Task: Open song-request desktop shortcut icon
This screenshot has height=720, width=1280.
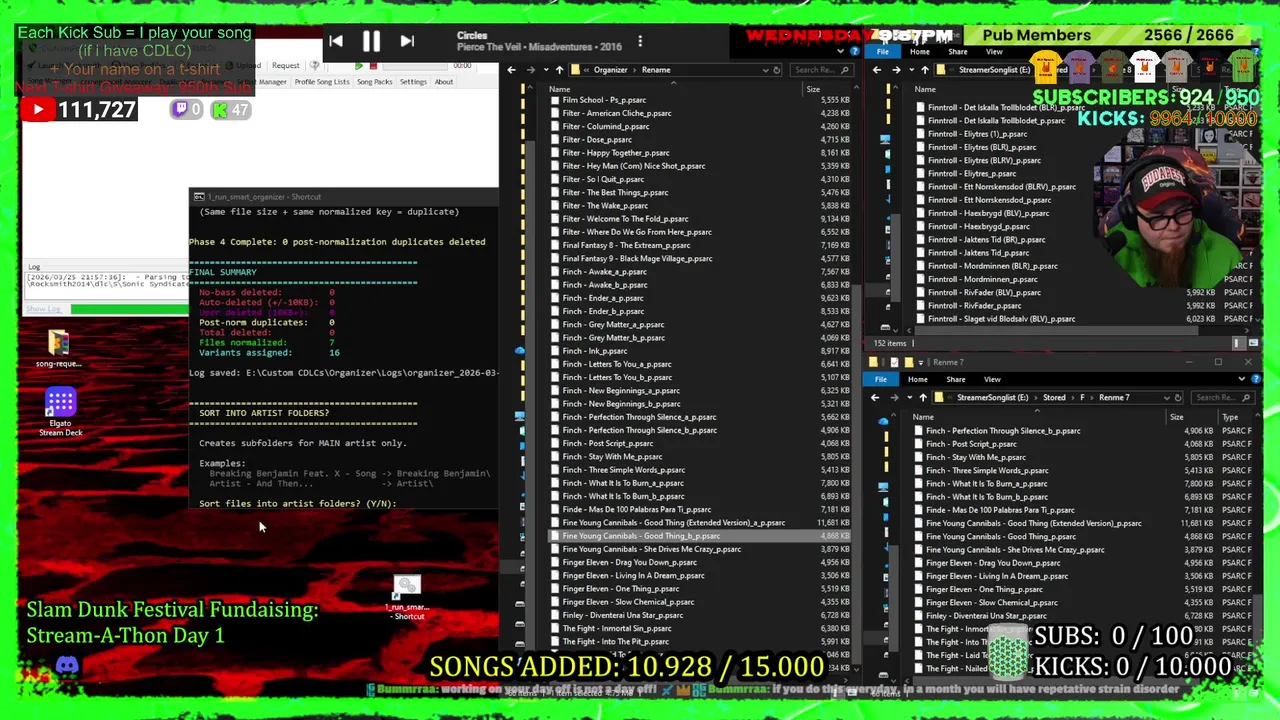Action: pyautogui.click(x=59, y=349)
